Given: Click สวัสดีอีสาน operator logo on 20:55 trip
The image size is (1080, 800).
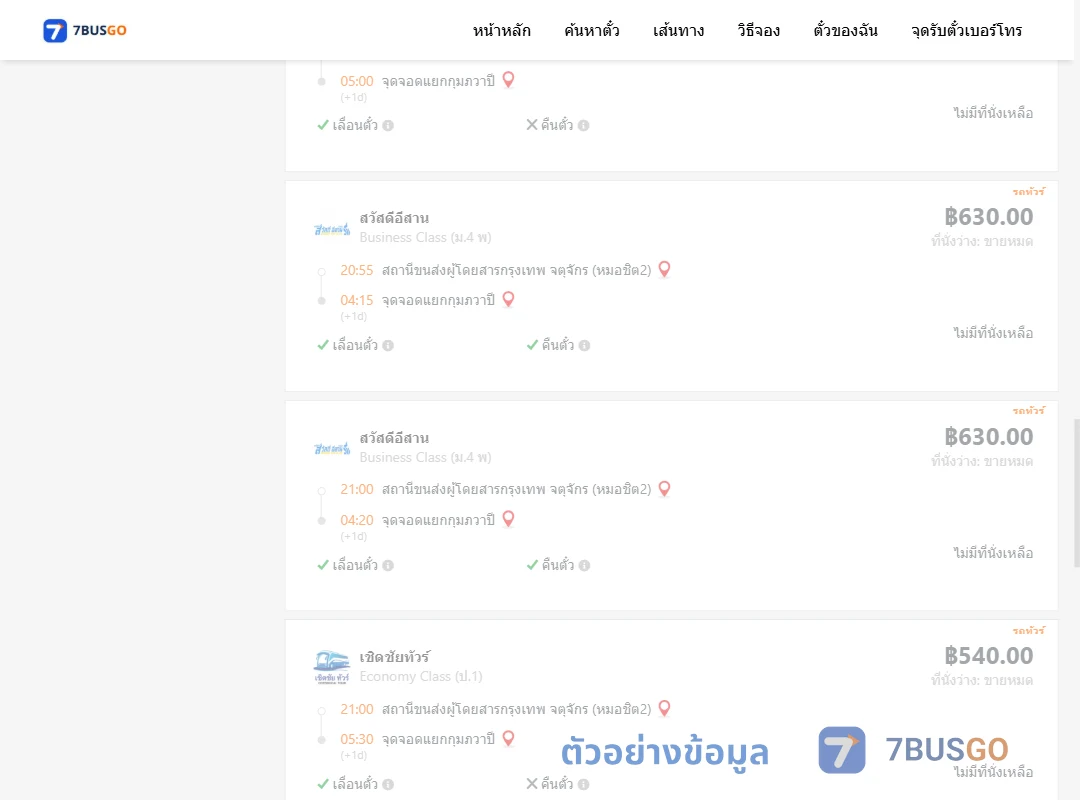Looking at the screenshot, I should 332,229.
